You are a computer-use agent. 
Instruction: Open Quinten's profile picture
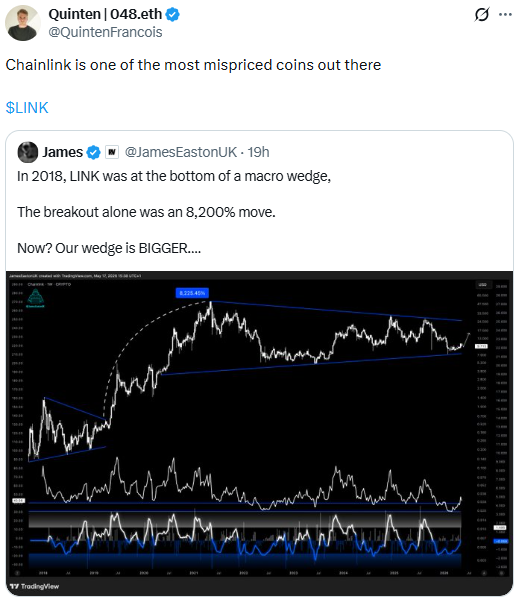(23, 23)
